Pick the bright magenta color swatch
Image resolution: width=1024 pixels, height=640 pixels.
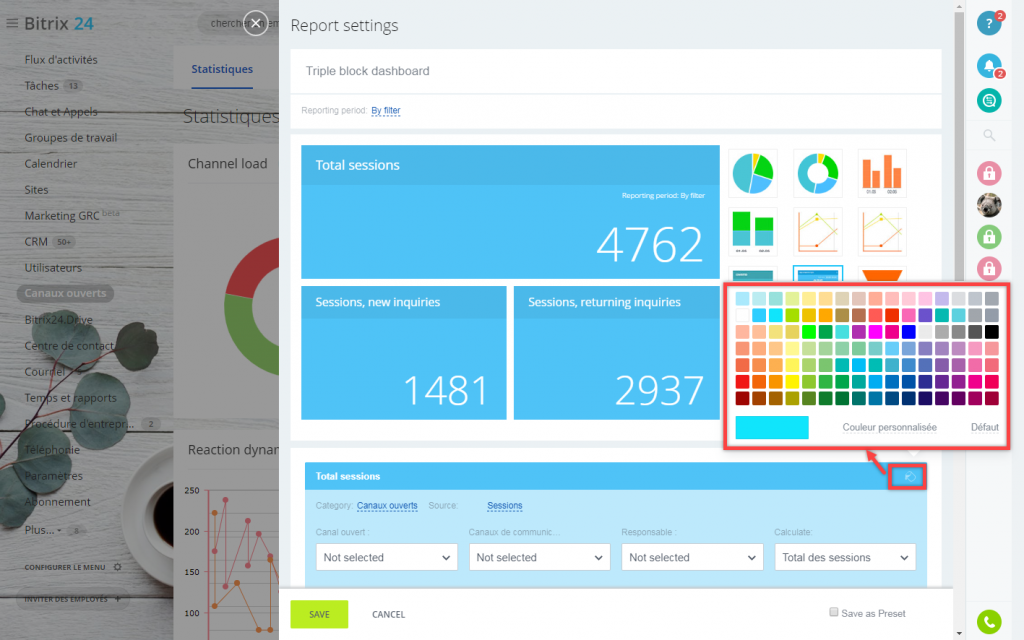pos(875,332)
